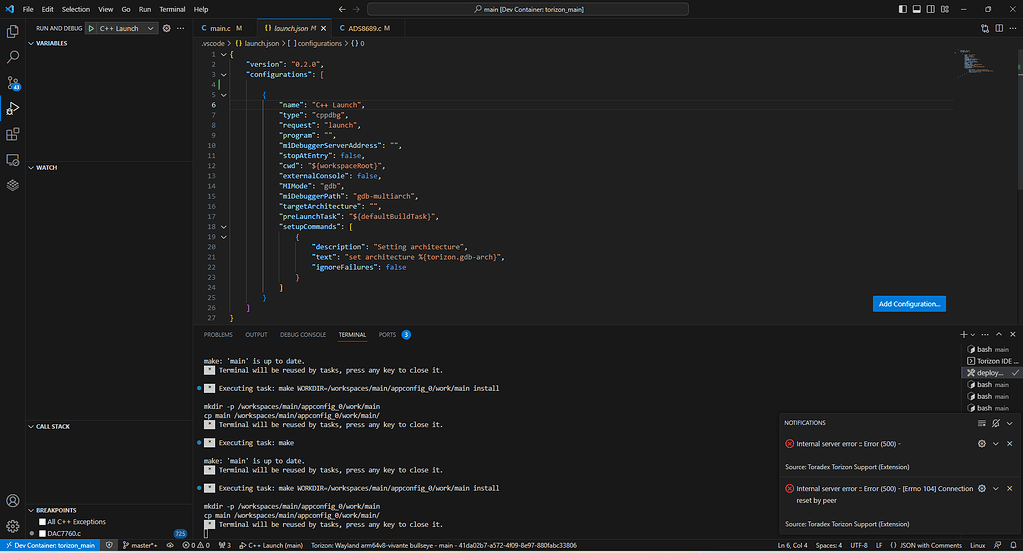Open notifications bell in status bar

tap(1013, 546)
